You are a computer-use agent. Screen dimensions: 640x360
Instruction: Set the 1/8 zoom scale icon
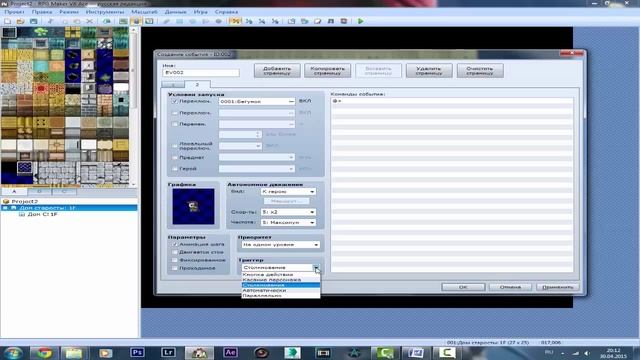pyautogui.click(x=275, y=21)
